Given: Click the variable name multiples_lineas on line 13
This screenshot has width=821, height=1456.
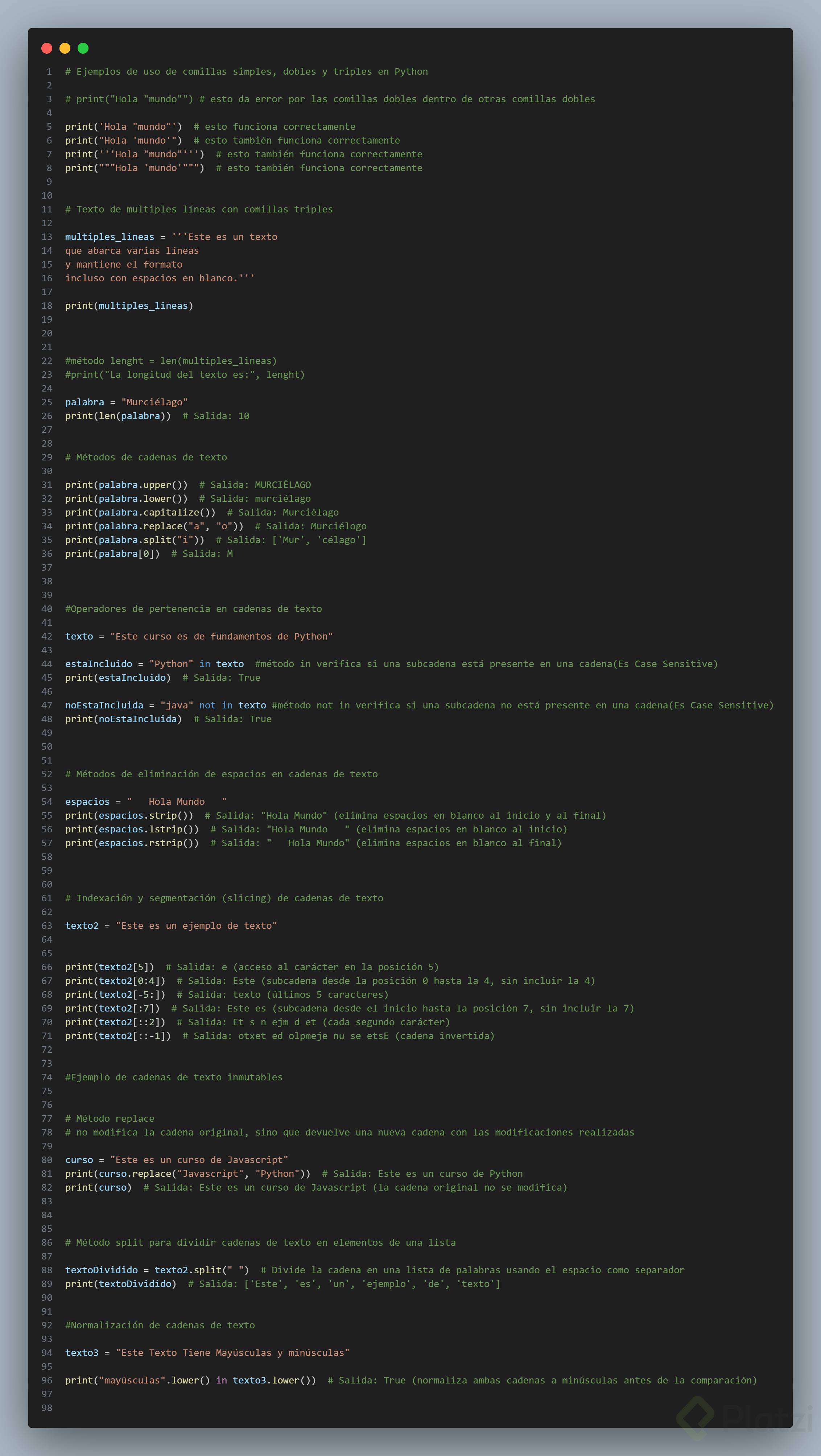Looking at the screenshot, I should pos(110,237).
